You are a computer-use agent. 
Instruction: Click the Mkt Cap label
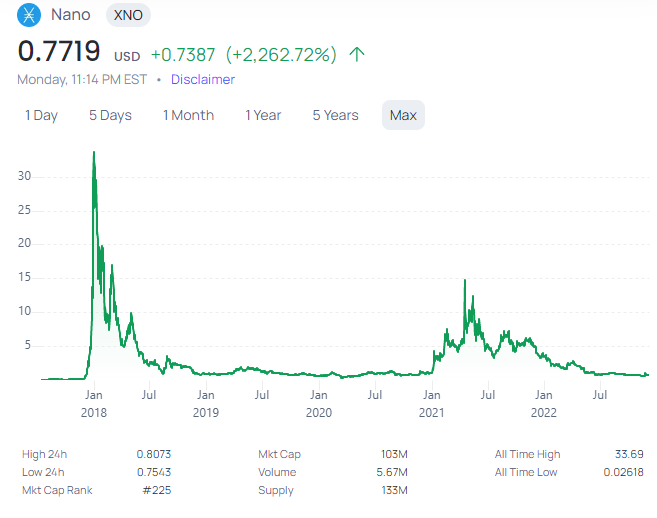279,454
